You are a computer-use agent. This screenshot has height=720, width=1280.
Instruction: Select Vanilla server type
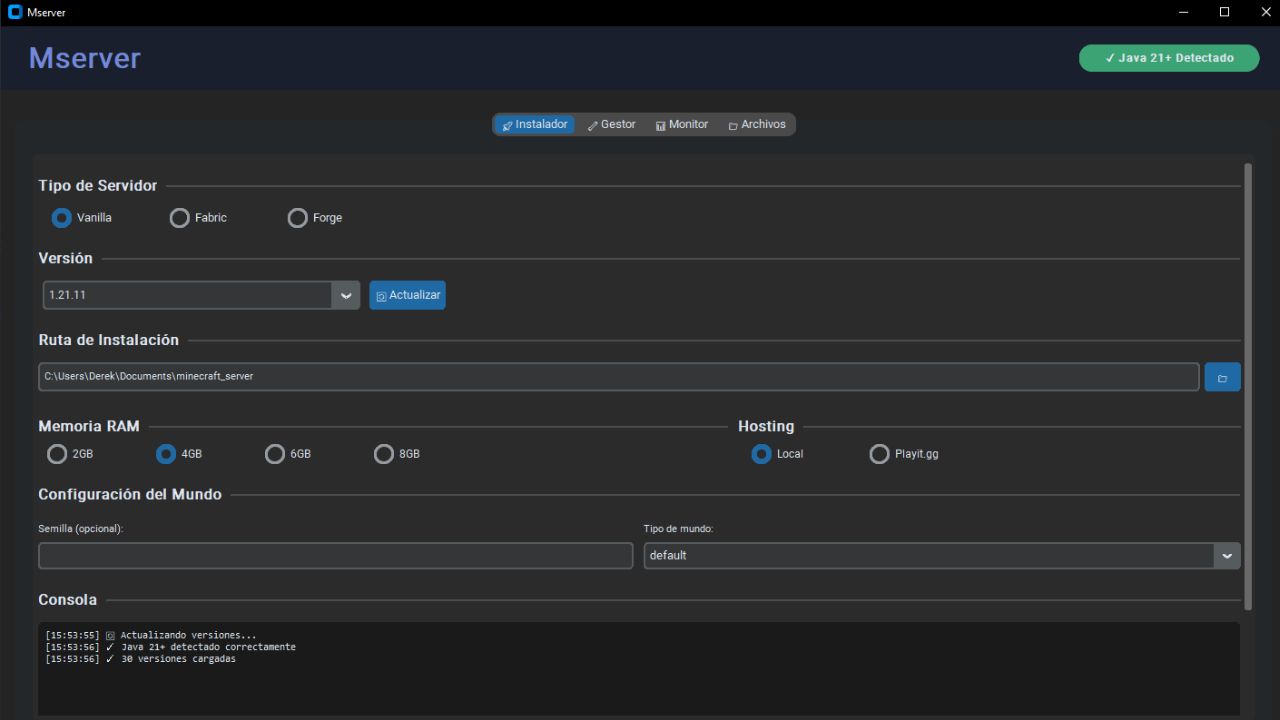62,218
